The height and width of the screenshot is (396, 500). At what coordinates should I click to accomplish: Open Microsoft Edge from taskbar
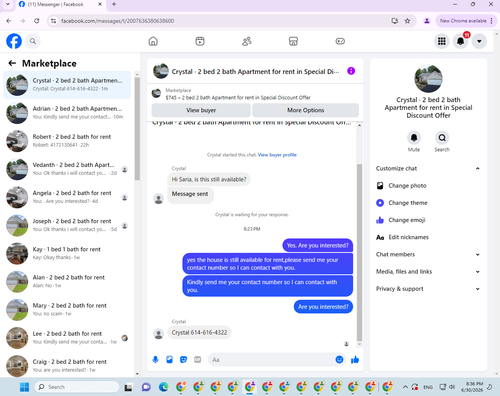[x=163, y=387]
